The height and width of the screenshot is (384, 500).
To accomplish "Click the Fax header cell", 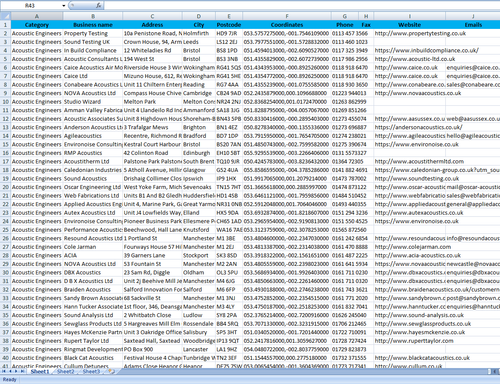I will click(366, 25).
